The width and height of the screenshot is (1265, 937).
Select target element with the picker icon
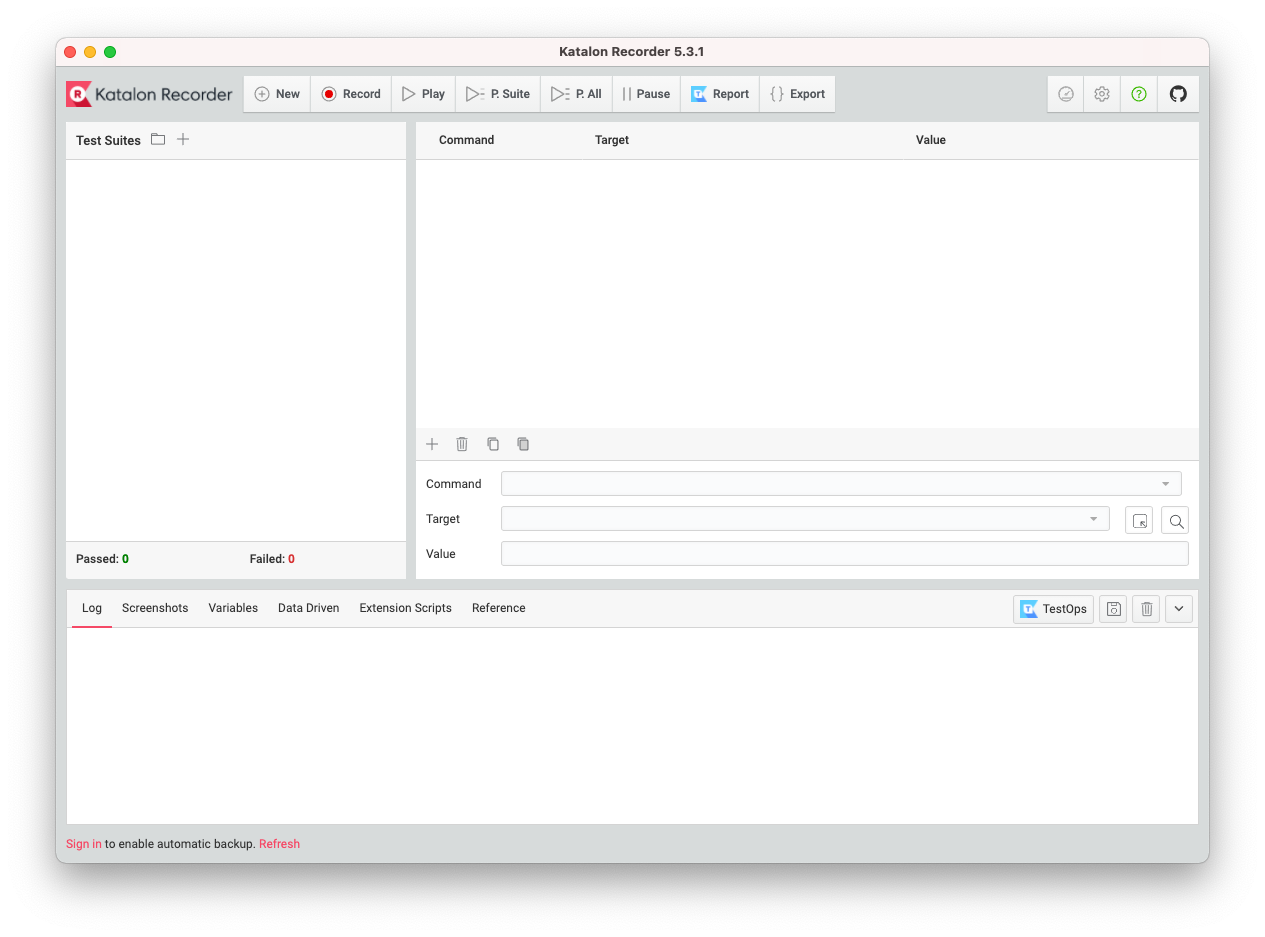(1139, 520)
